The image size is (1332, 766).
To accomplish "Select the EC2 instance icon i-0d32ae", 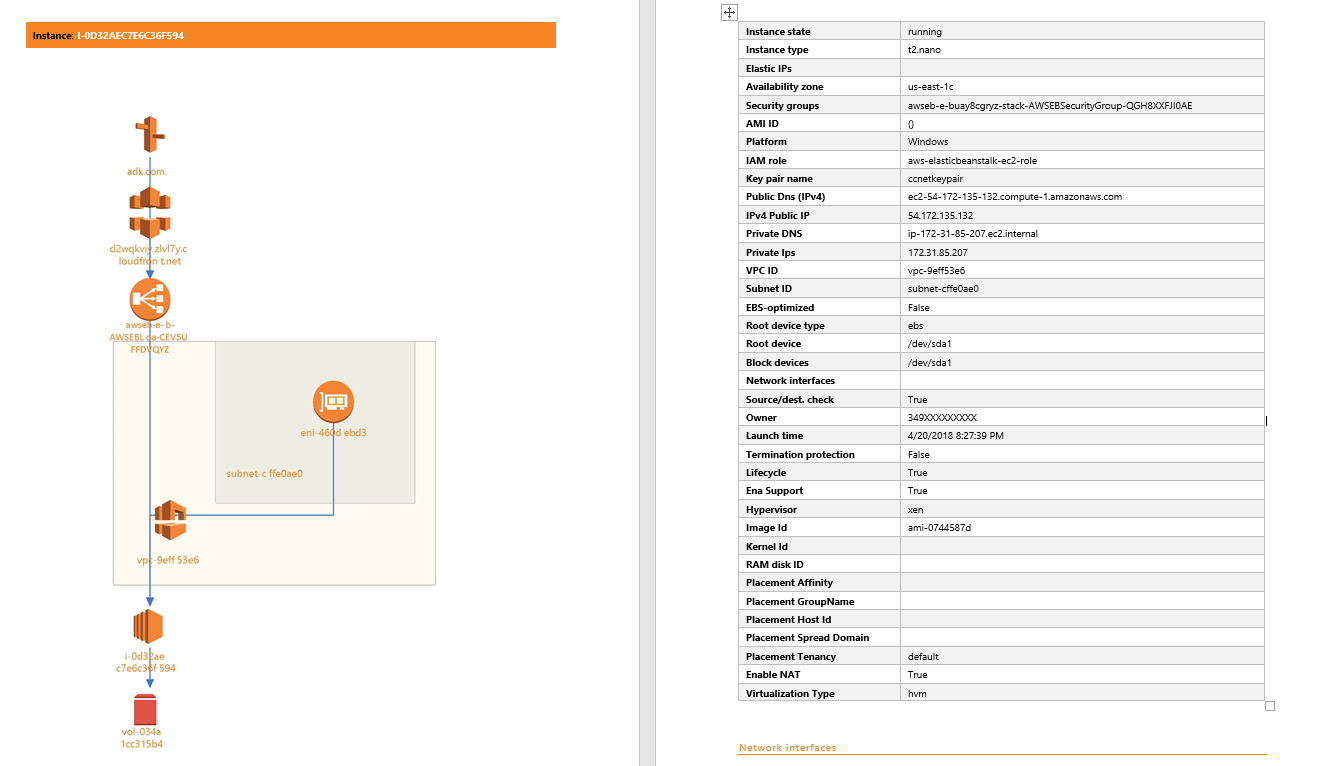I will [148, 627].
